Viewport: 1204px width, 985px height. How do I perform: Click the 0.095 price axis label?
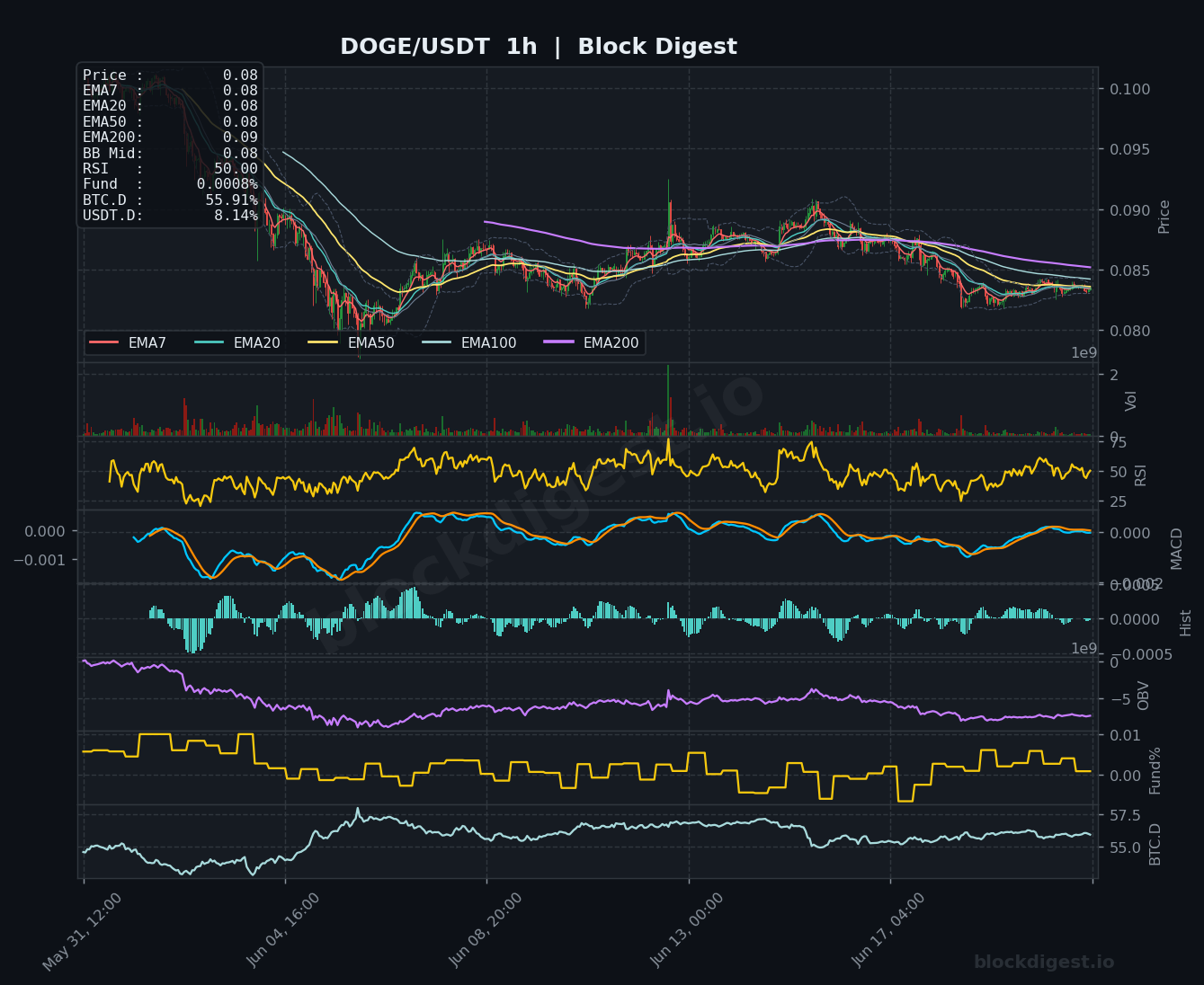[1128, 149]
